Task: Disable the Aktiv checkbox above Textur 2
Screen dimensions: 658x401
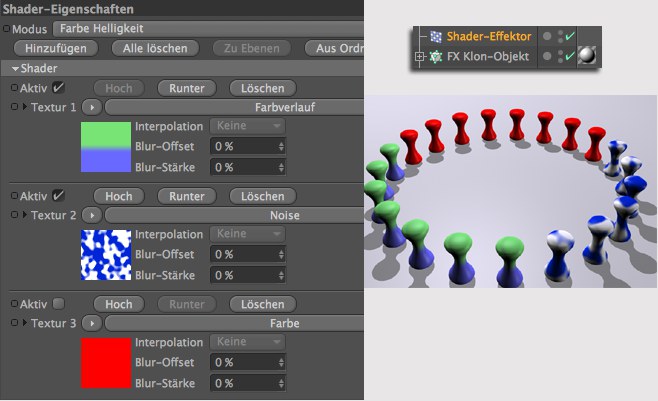Action: [58, 195]
